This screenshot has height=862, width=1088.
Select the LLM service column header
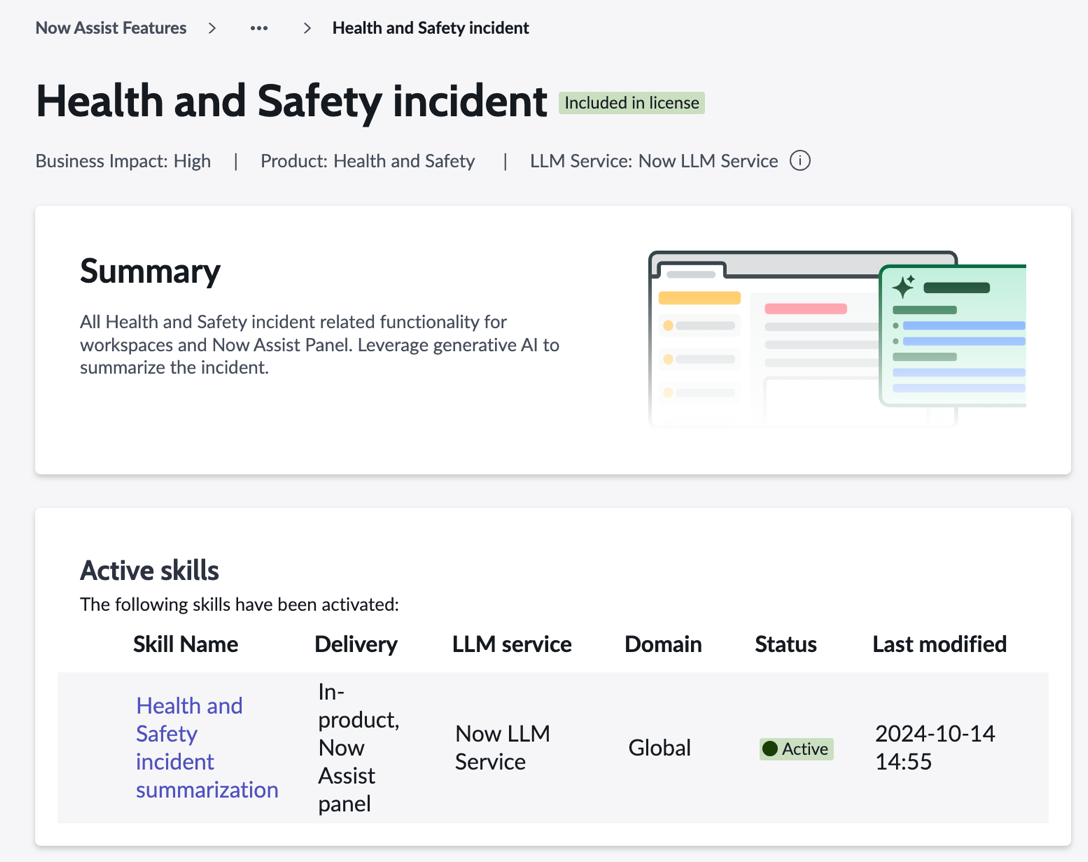(512, 644)
